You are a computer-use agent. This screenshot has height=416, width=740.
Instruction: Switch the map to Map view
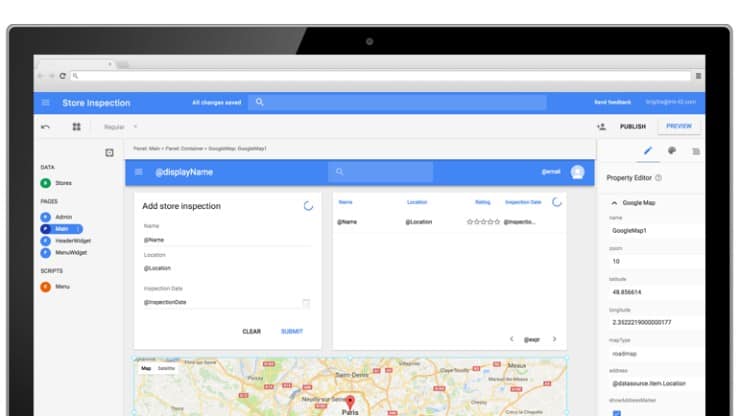146,368
